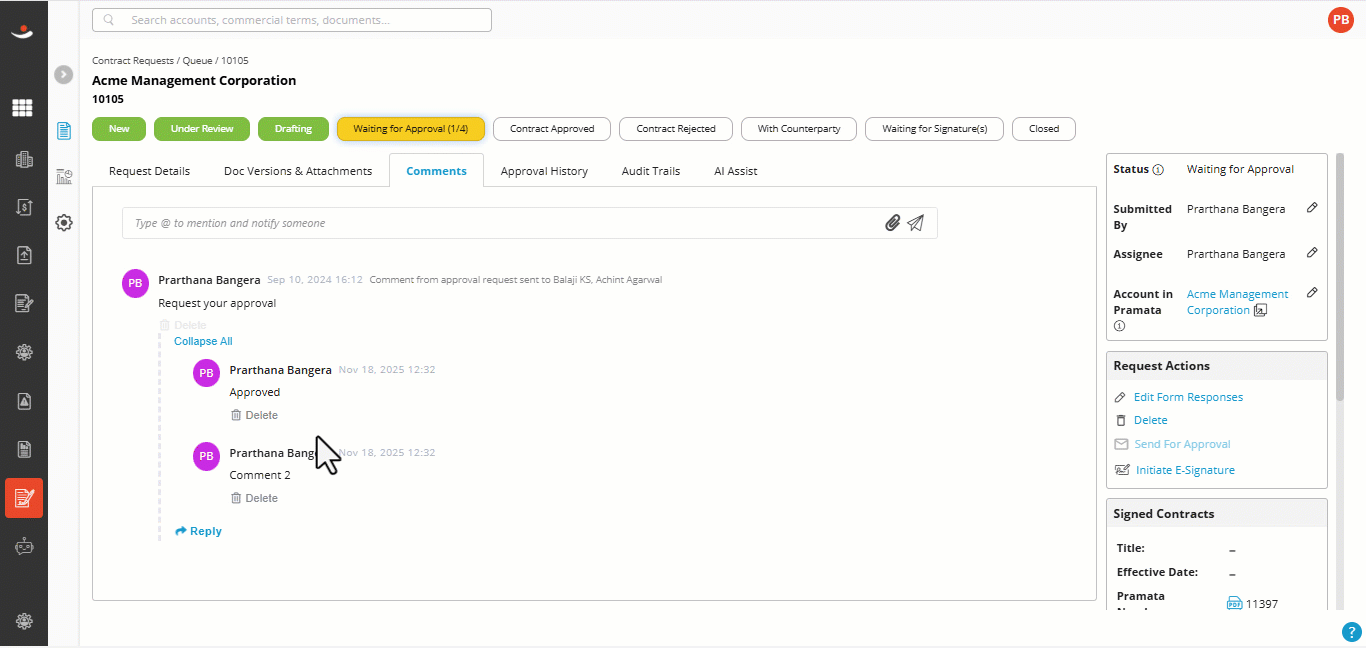The width and height of the screenshot is (1366, 648).
Task: Delete the Approved reply comment
Action: point(254,415)
